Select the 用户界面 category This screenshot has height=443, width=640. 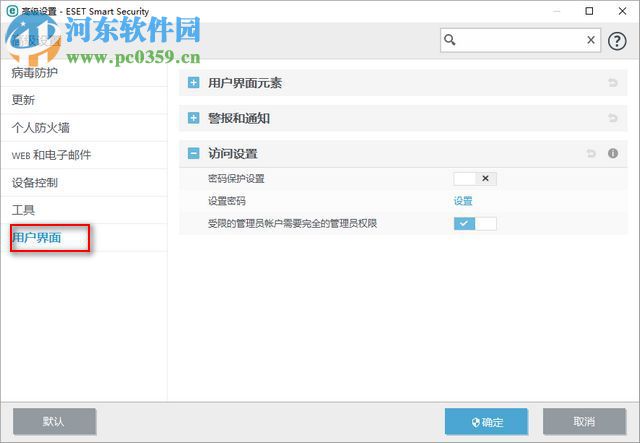pos(84,238)
